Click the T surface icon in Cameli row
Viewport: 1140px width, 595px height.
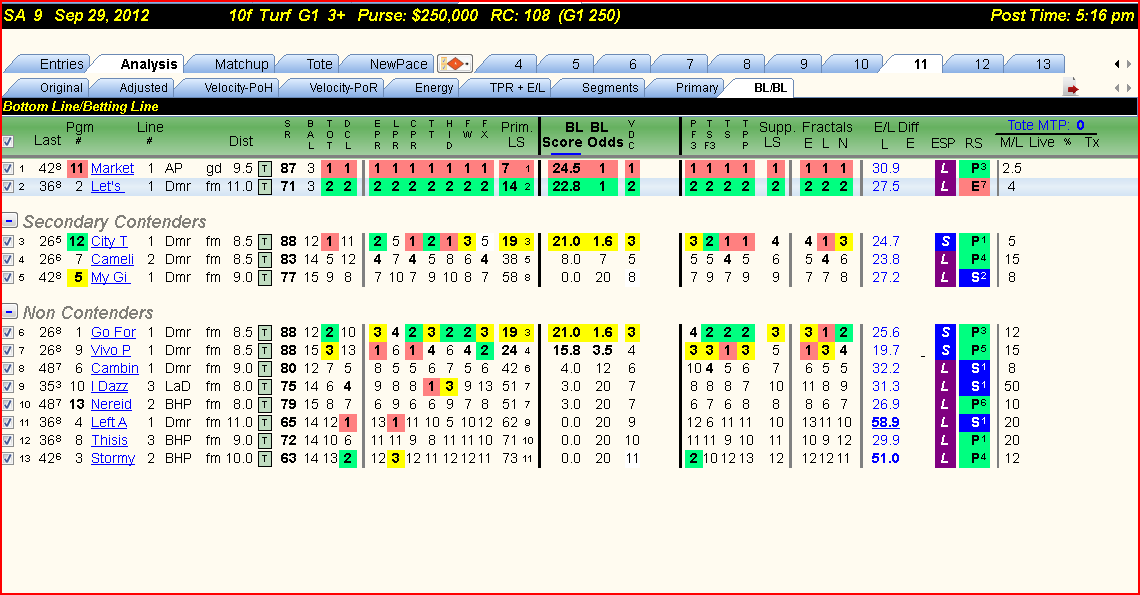[265, 260]
